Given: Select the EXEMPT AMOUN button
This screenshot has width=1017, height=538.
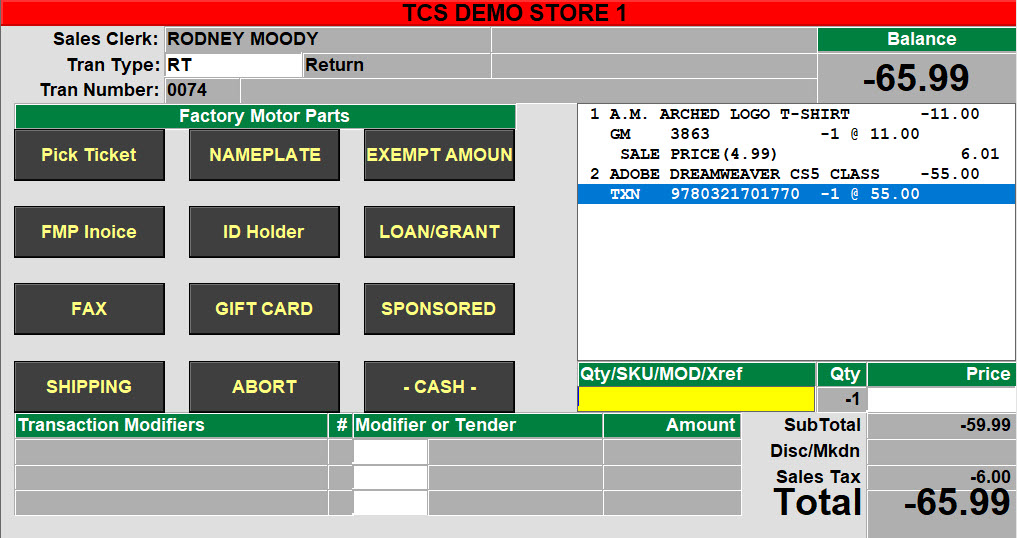Looking at the screenshot, I should (x=439, y=155).
